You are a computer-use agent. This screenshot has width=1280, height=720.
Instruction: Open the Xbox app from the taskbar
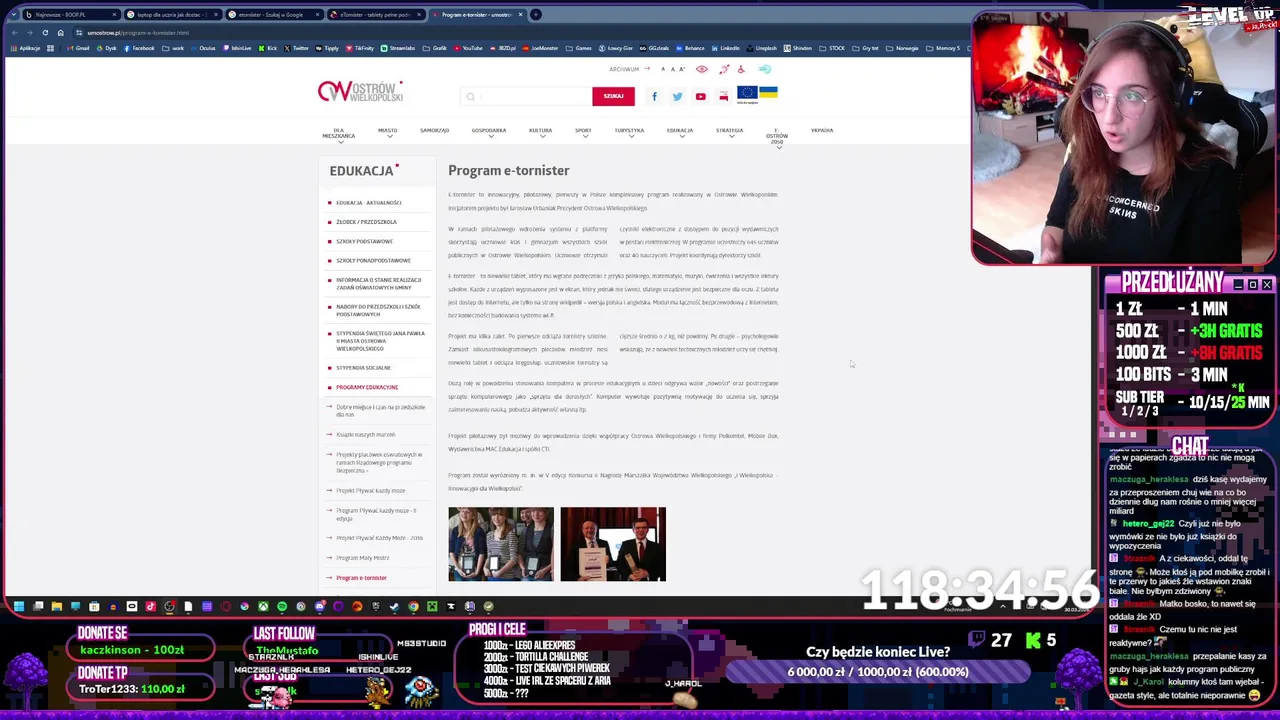coord(263,606)
